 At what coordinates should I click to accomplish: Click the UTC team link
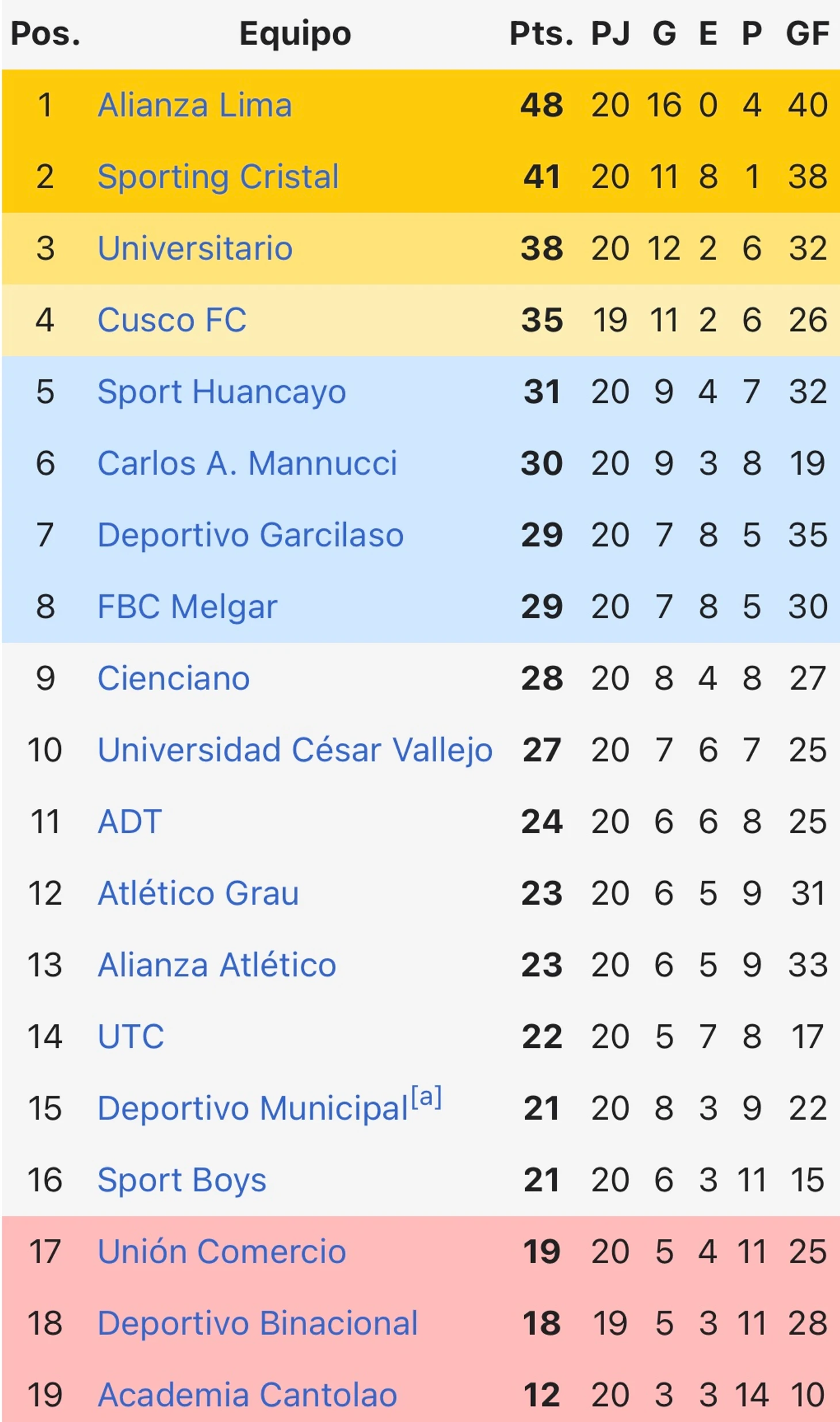click(x=131, y=1037)
